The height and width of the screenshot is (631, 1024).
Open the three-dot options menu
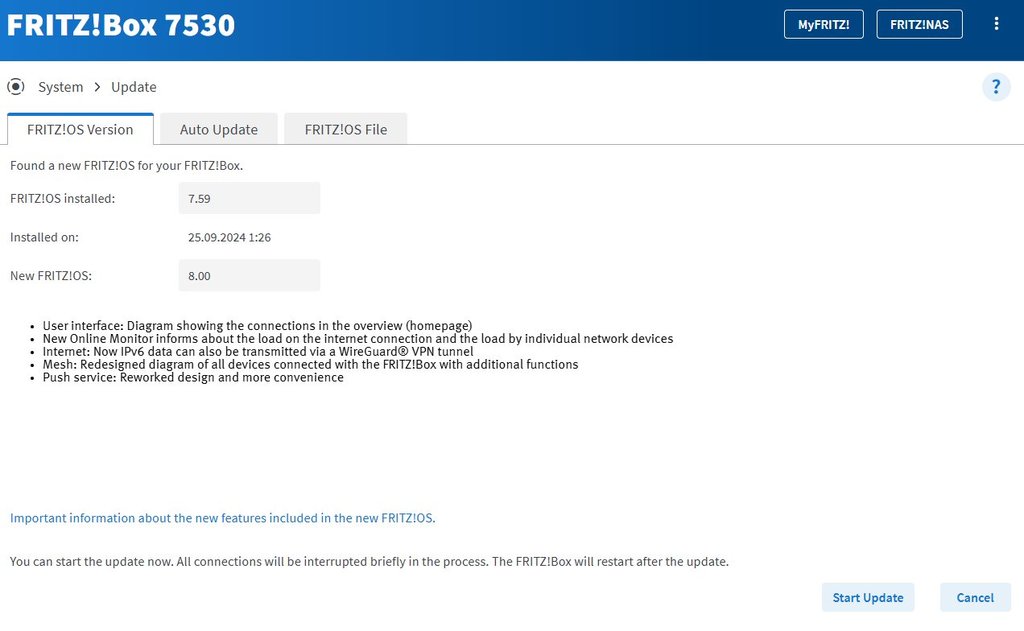996,24
